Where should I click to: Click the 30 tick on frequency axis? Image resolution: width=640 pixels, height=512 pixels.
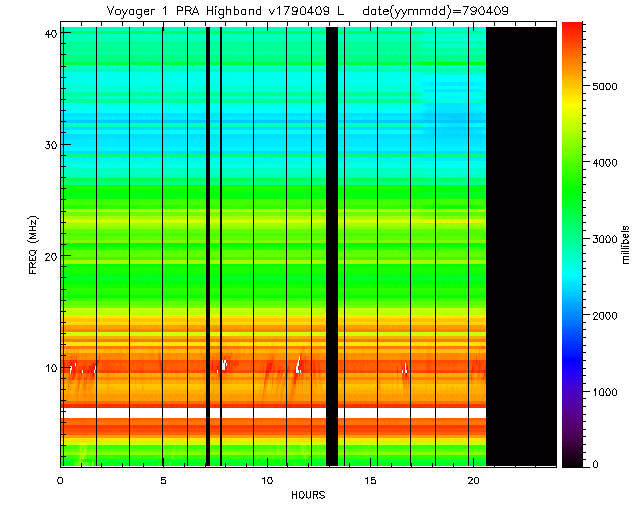50,145
